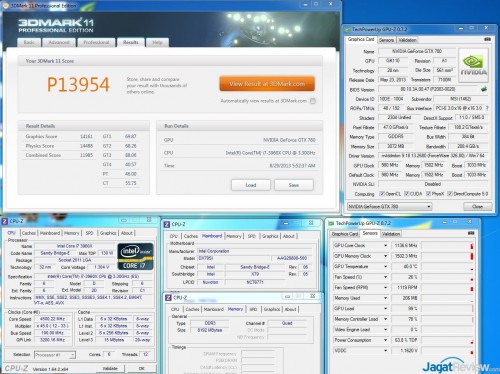
Task: Click the Core Speed value field in CPU-Z
Action: [x=53, y=319]
